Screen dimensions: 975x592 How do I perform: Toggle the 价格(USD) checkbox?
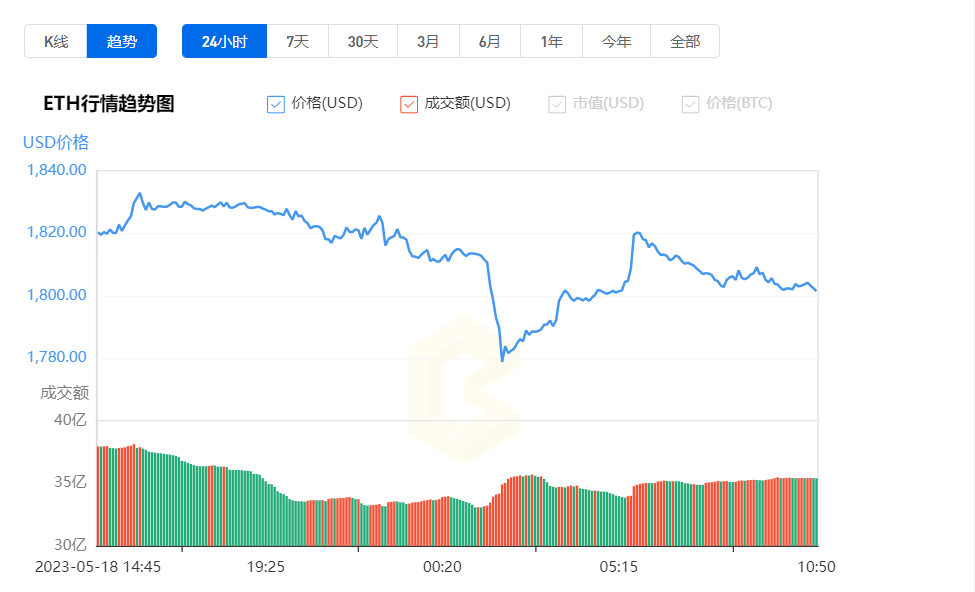[277, 104]
